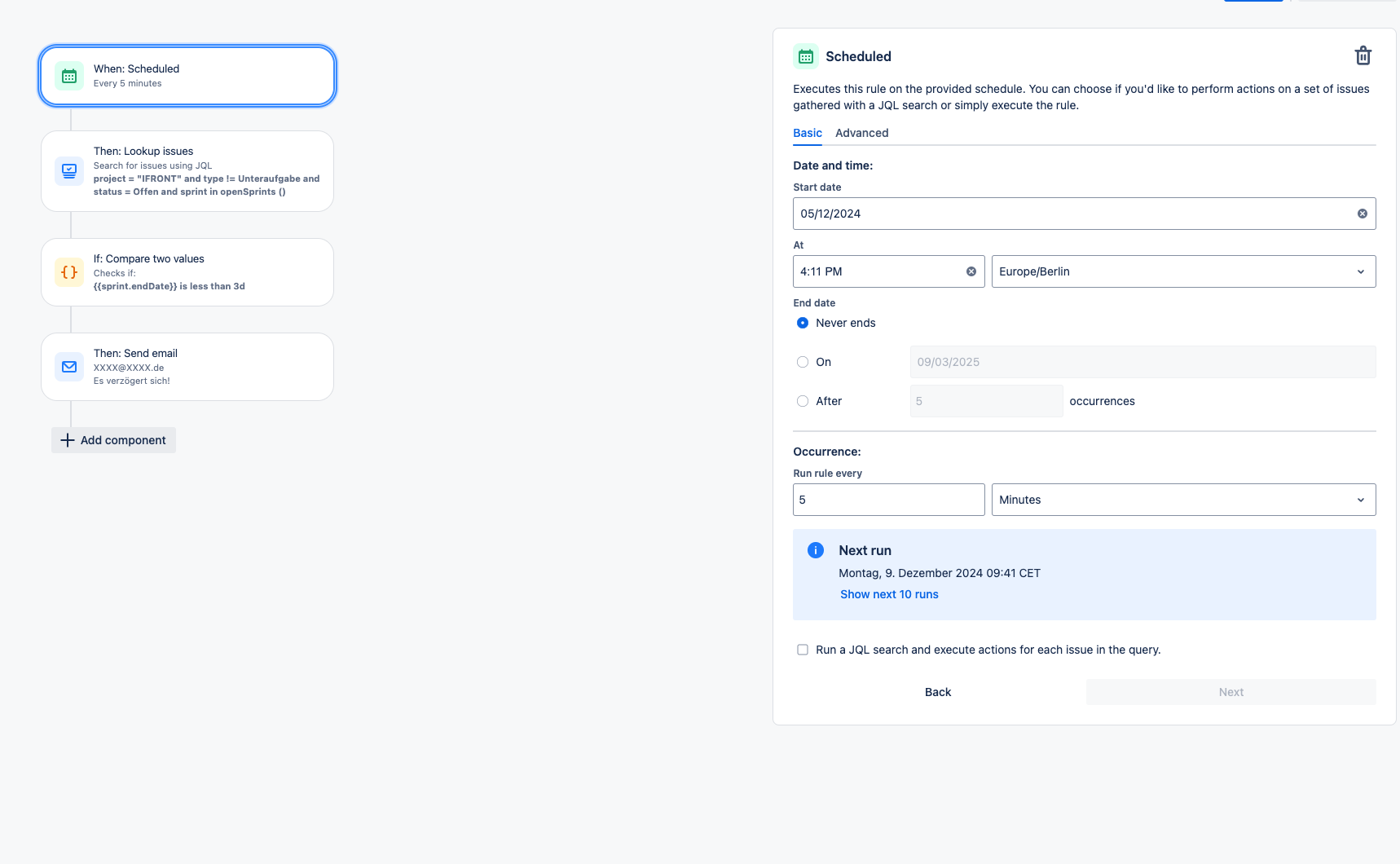Click the Run rule every number field
The image size is (1400, 864).
889,500
